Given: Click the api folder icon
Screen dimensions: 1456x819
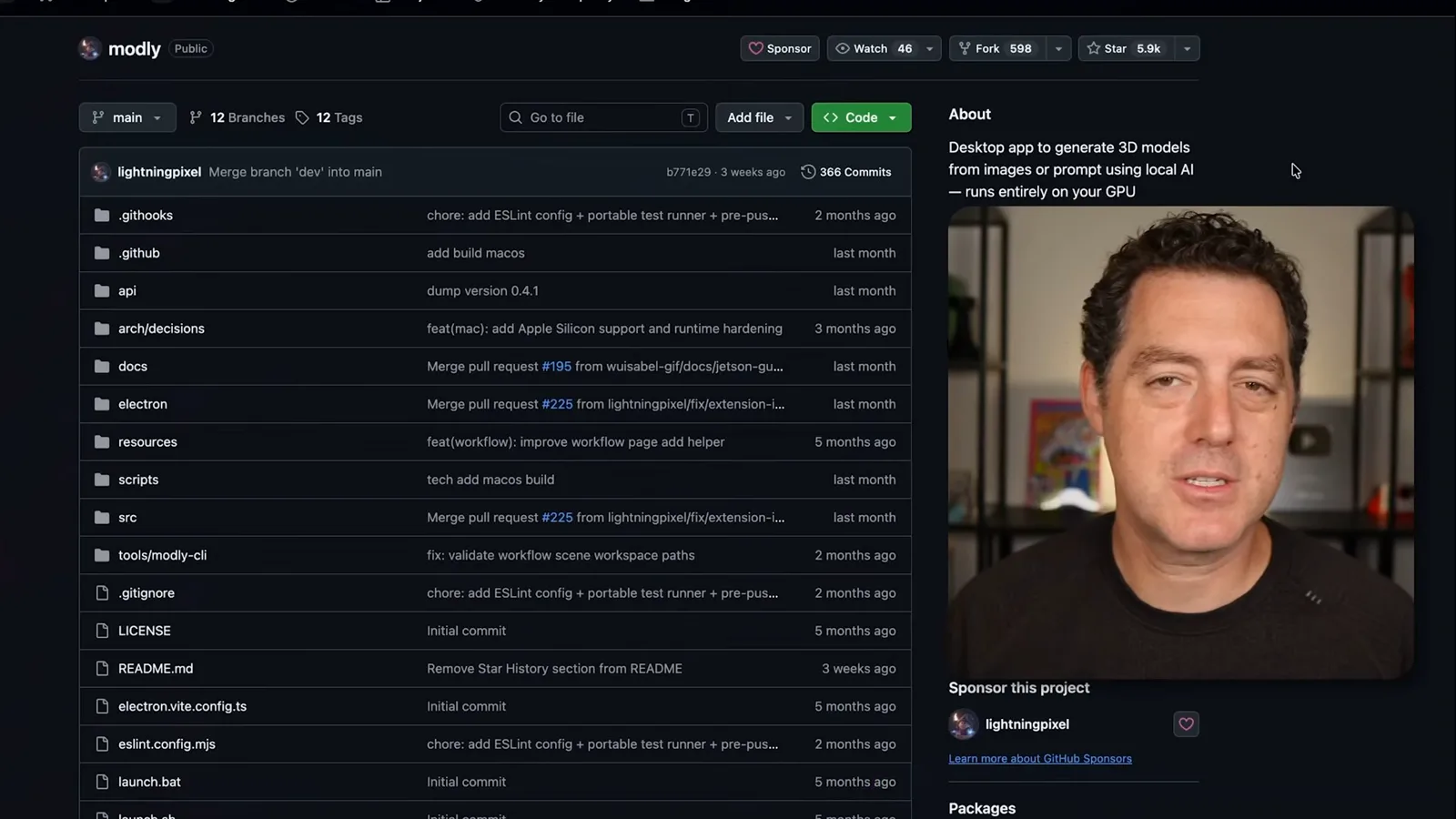Looking at the screenshot, I should pyautogui.click(x=102, y=291).
